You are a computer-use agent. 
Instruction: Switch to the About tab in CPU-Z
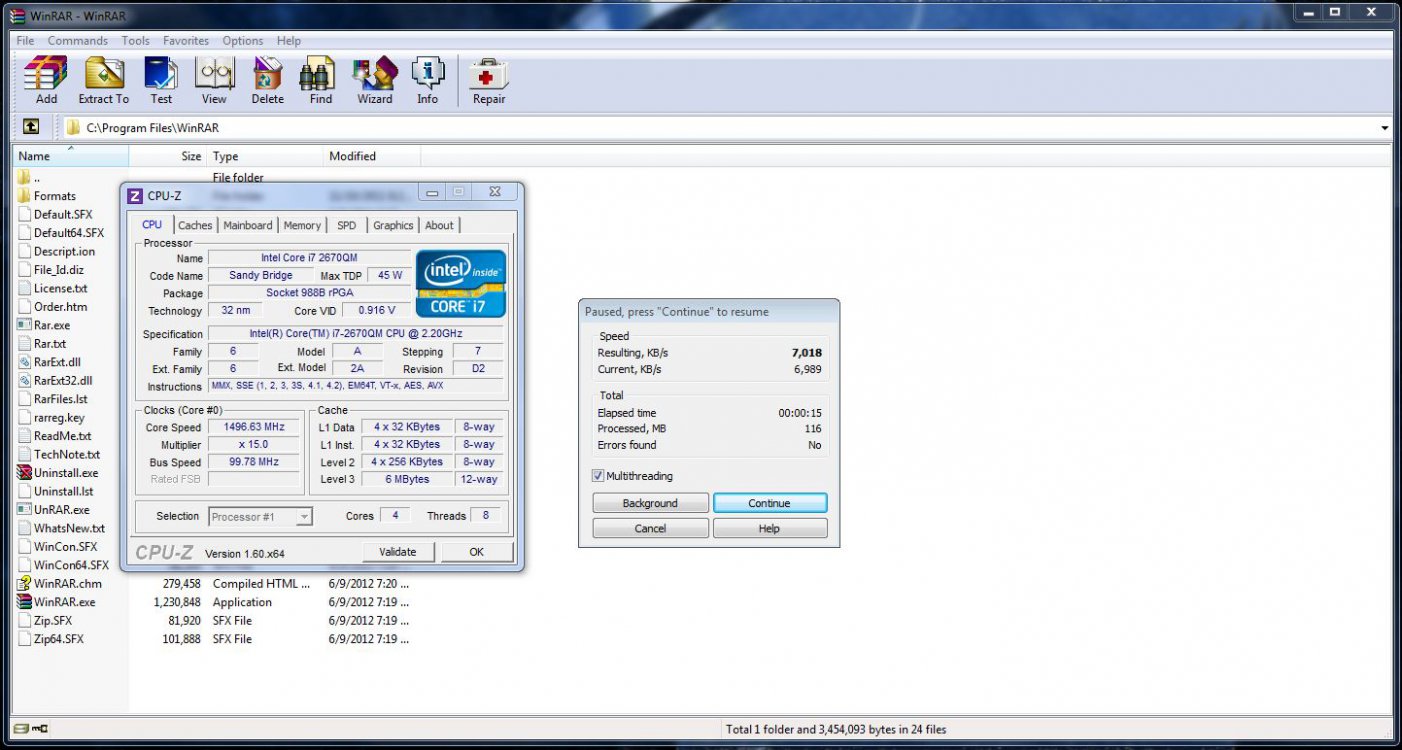[439, 226]
